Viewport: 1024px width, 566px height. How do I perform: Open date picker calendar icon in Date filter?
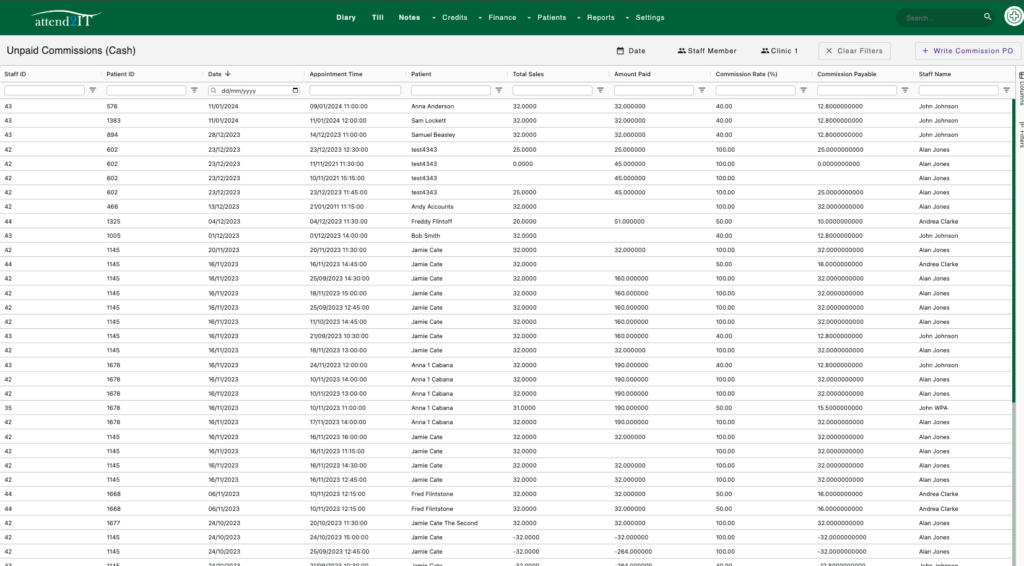[295, 91]
